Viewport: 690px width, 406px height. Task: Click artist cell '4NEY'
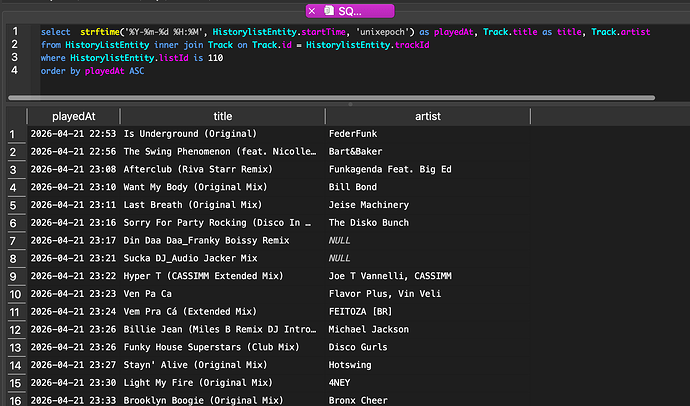[428, 383]
